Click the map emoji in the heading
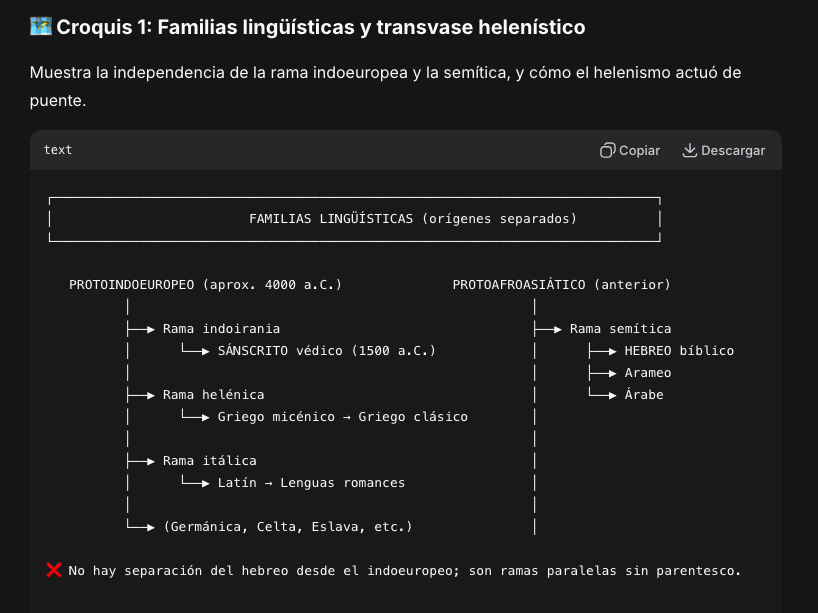 (x=41, y=26)
